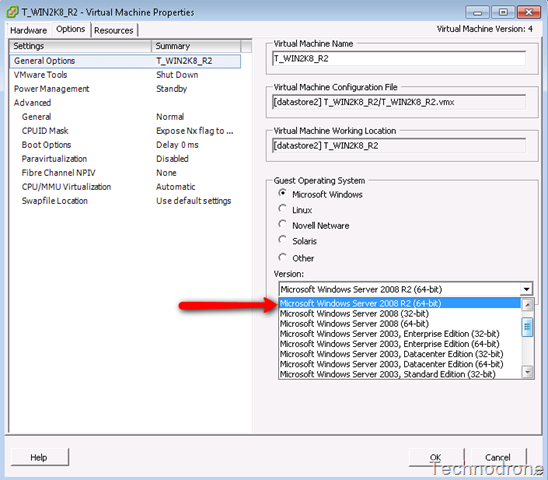Select Paravirtualization setting
The height and width of the screenshot is (480, 548).
(x=54, y=159)
